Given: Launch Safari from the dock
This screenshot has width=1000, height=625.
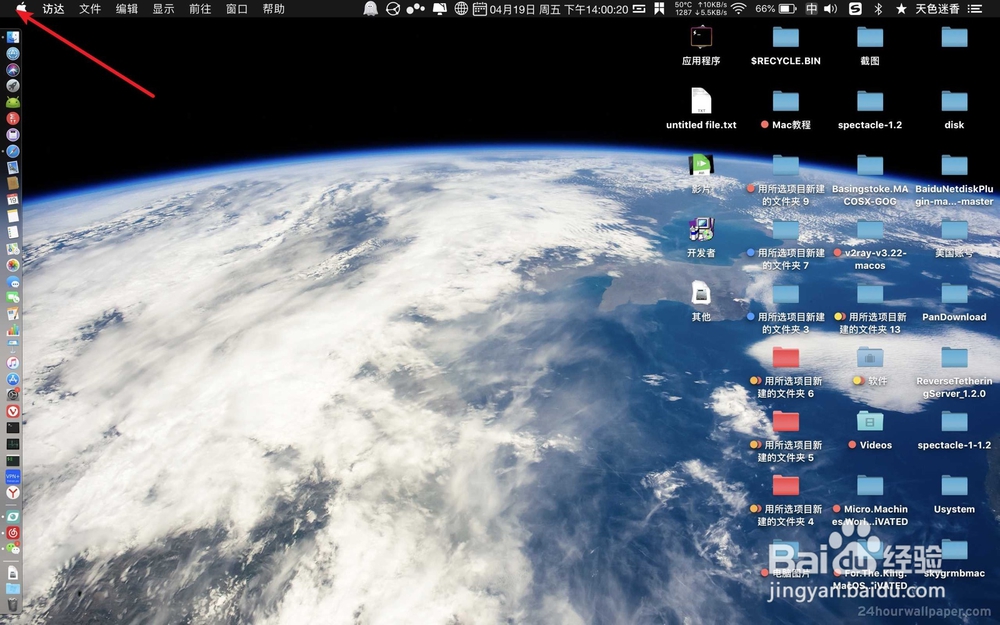Looking at the screenshot, I should (x=13, y=151).
